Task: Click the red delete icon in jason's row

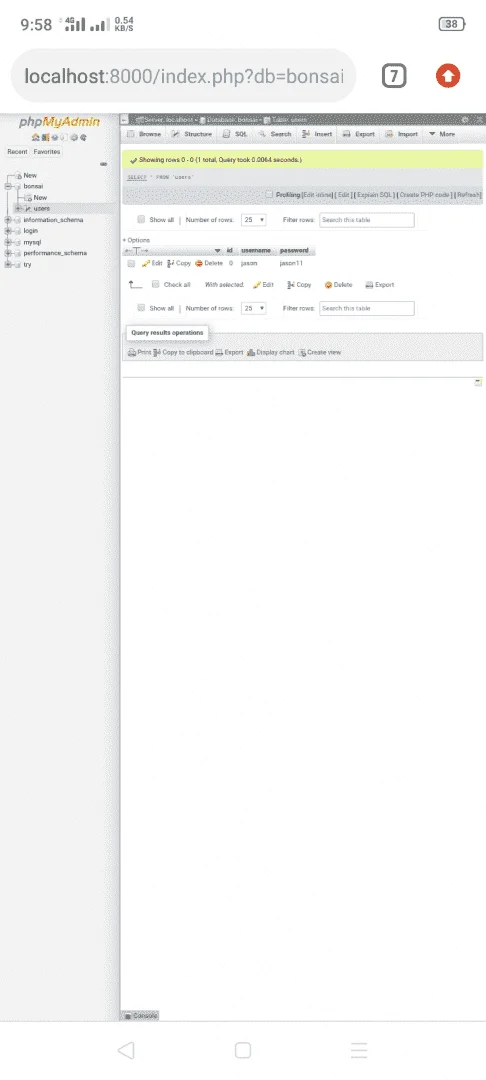Action: coord(199,263)
